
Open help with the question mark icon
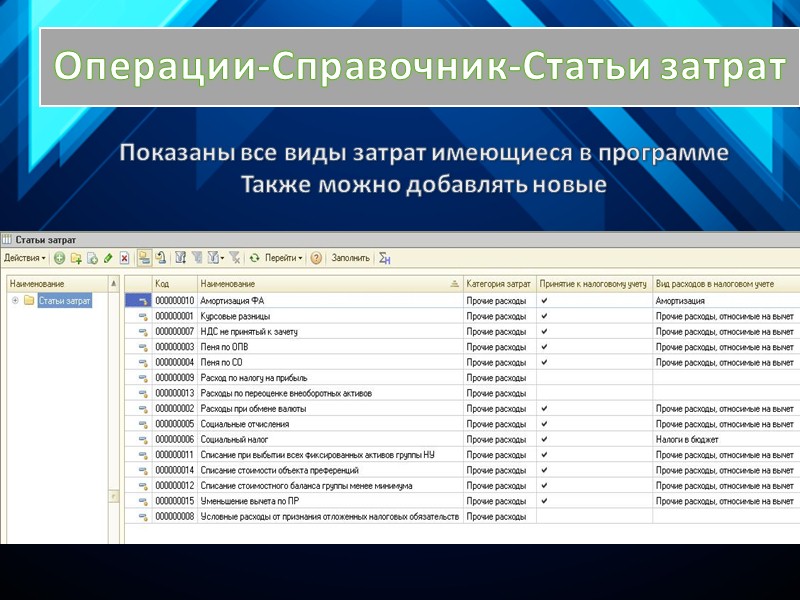[x=316, y=259]
